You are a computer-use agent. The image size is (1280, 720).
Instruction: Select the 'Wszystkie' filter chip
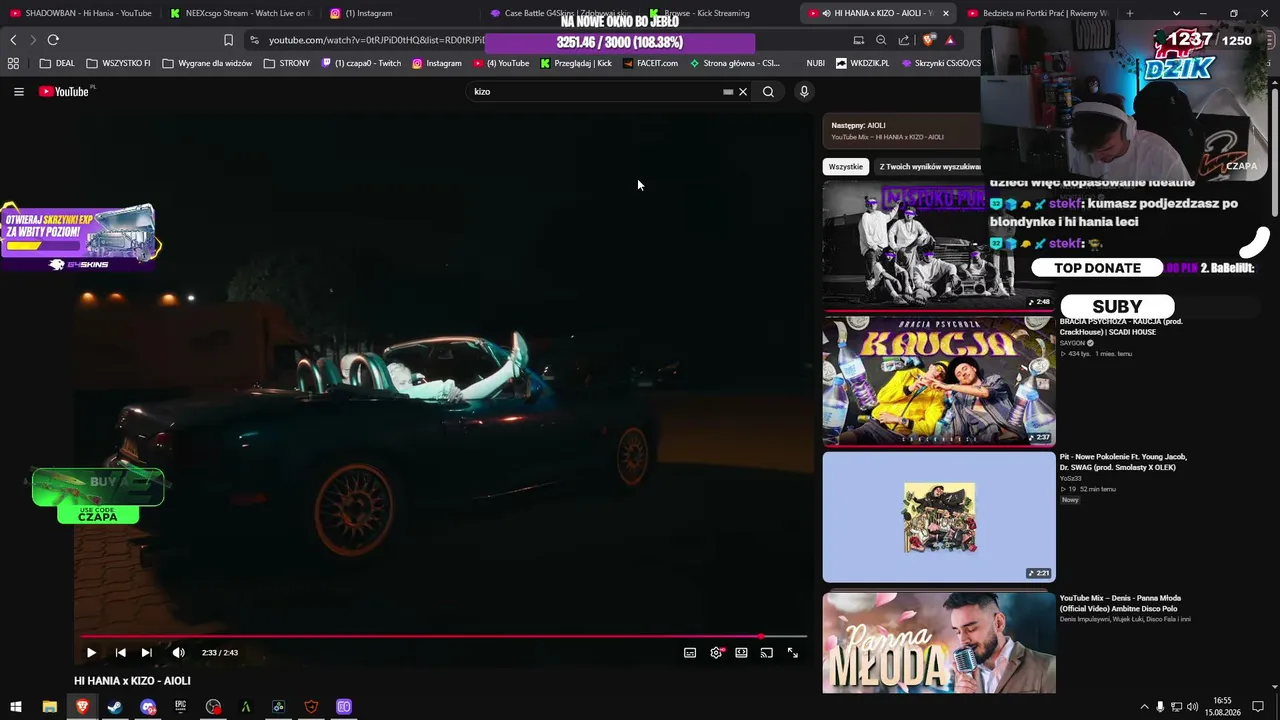(846, 167)
